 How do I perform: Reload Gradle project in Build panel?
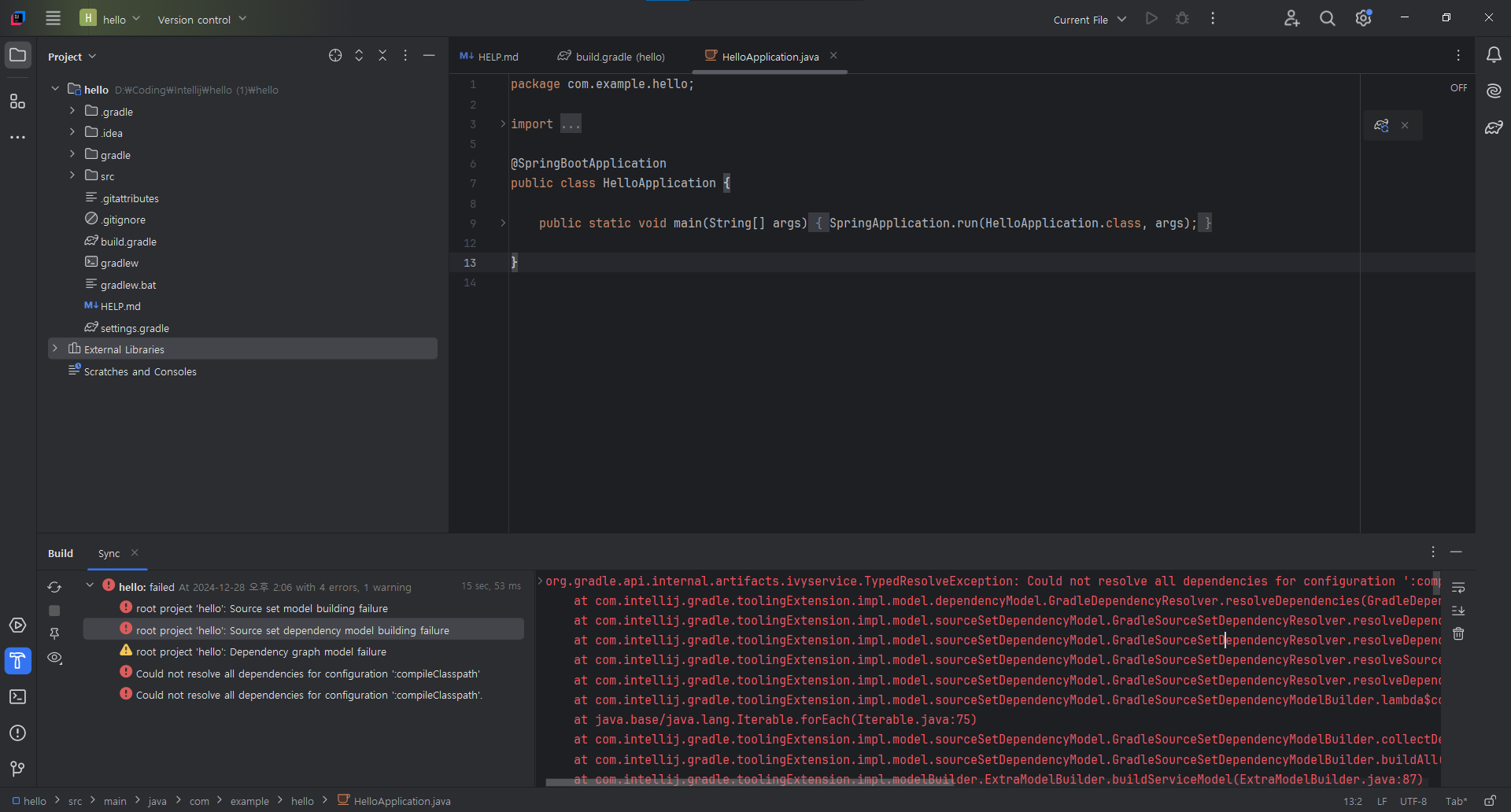coord(54,587)
